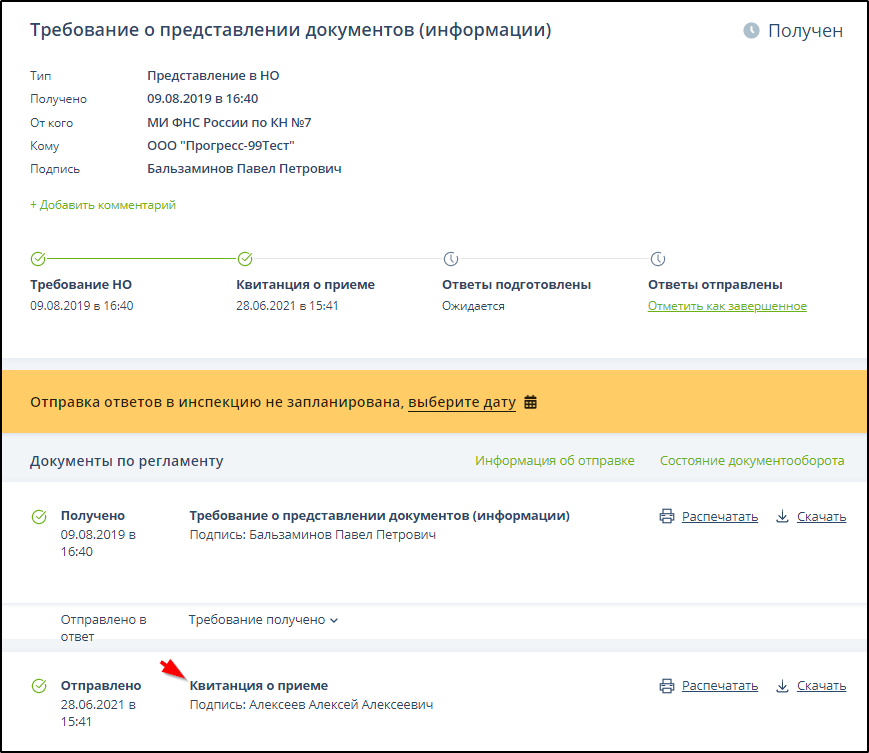Screen dimensions: 869x753
Task: Click download icon for Квитанция о приеме
Action: click(x=783, y=686)
